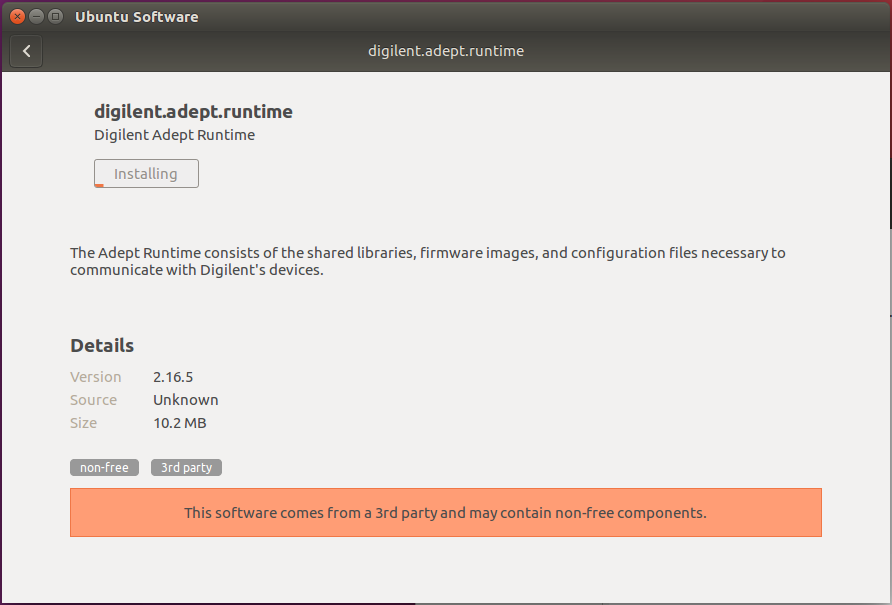Click the Ubuntu Software window title
The width and height of the screenshot is (892, 605).
[x=137, y=17]
